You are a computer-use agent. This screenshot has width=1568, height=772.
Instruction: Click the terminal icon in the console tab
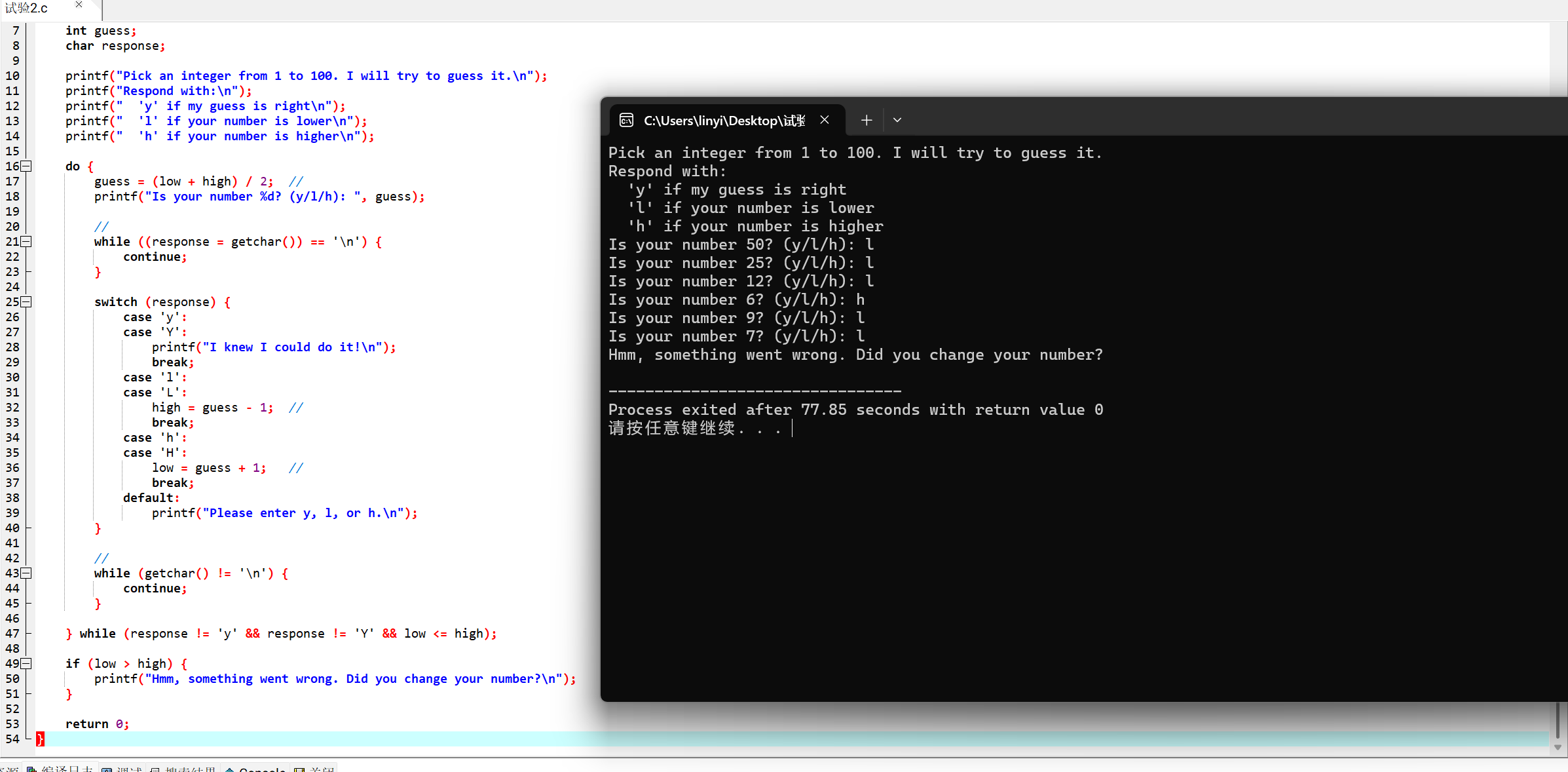[x=626, y=120]
